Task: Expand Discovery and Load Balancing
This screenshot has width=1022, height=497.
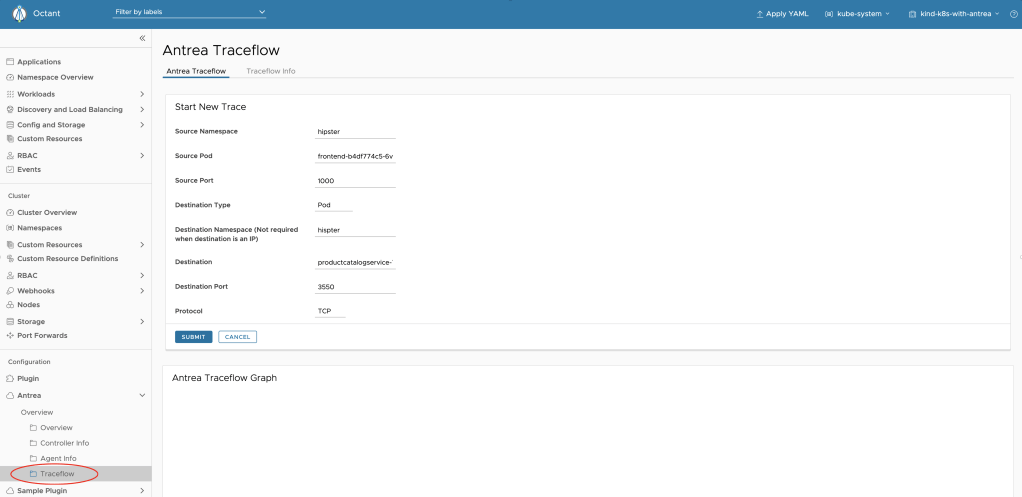Action: point(142,109)
